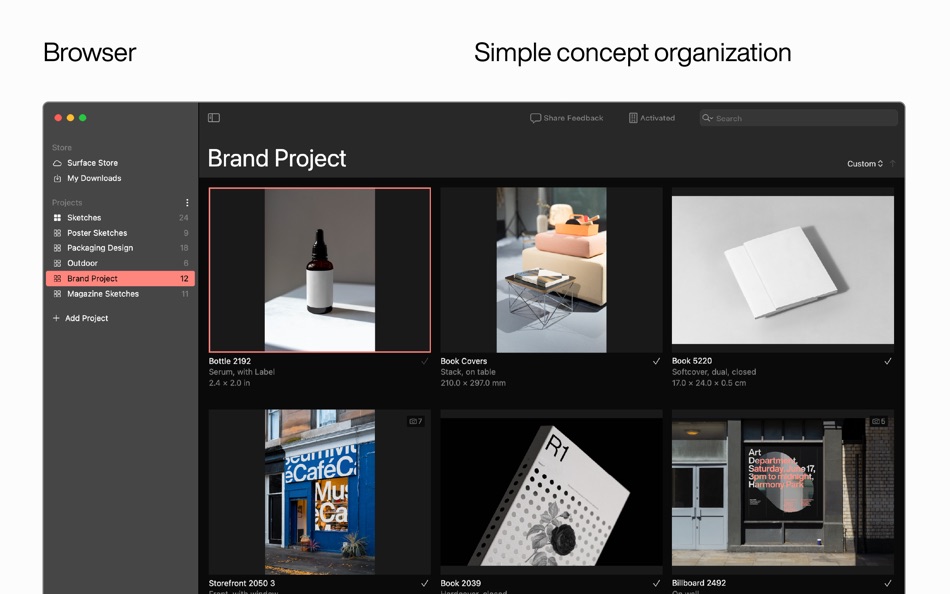Click the 'Softcover, dual, closed' description

[x=714, y=372]
